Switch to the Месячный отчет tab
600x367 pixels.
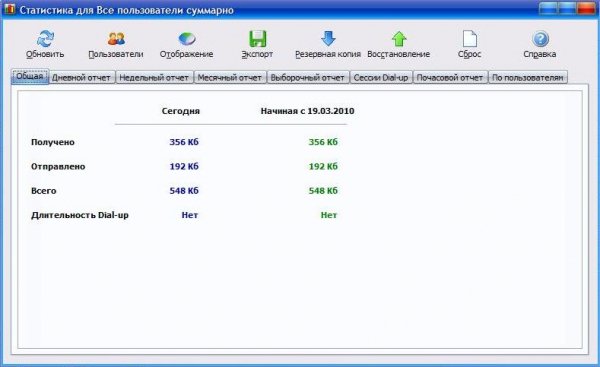pyautogui.click(x=230, y=77)
